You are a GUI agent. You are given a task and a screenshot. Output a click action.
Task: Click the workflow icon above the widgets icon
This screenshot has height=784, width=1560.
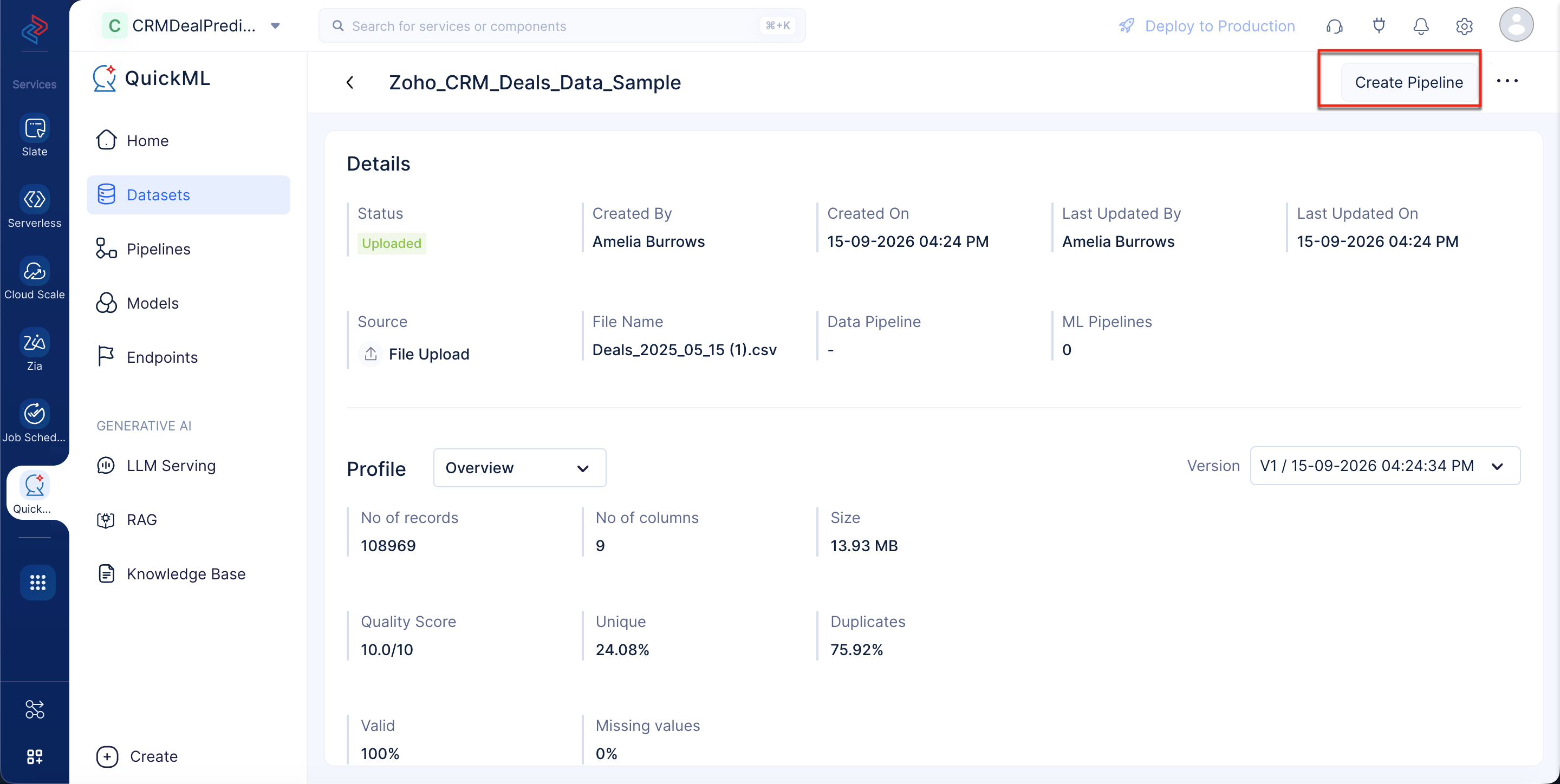pyautogui.click(x=35, y=709)
